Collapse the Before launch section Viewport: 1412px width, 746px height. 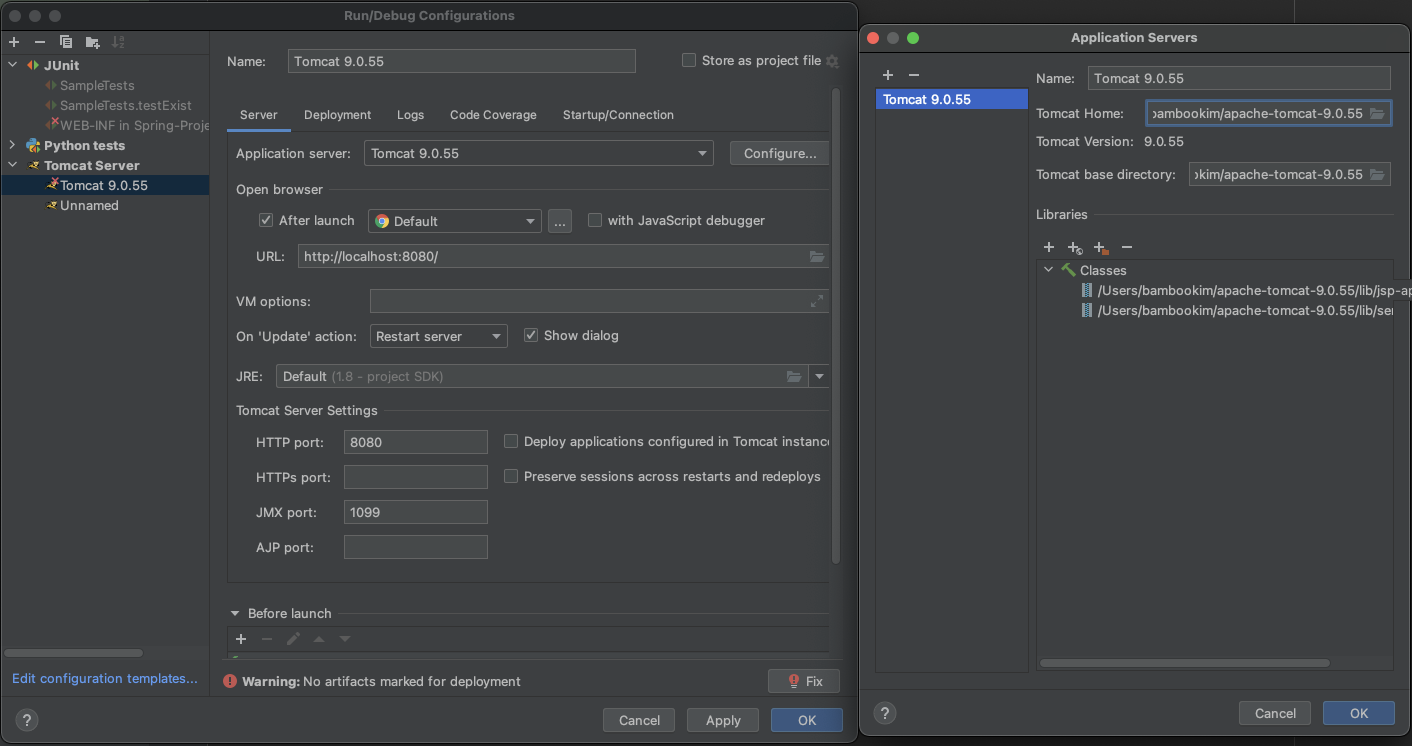click(235, 614)
